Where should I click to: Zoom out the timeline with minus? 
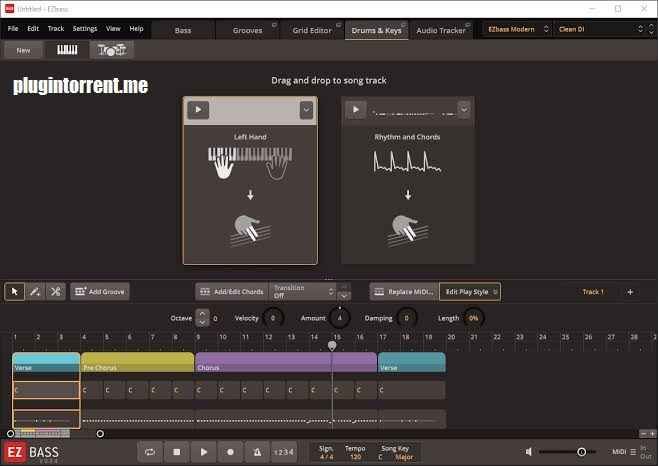(644, 434)
